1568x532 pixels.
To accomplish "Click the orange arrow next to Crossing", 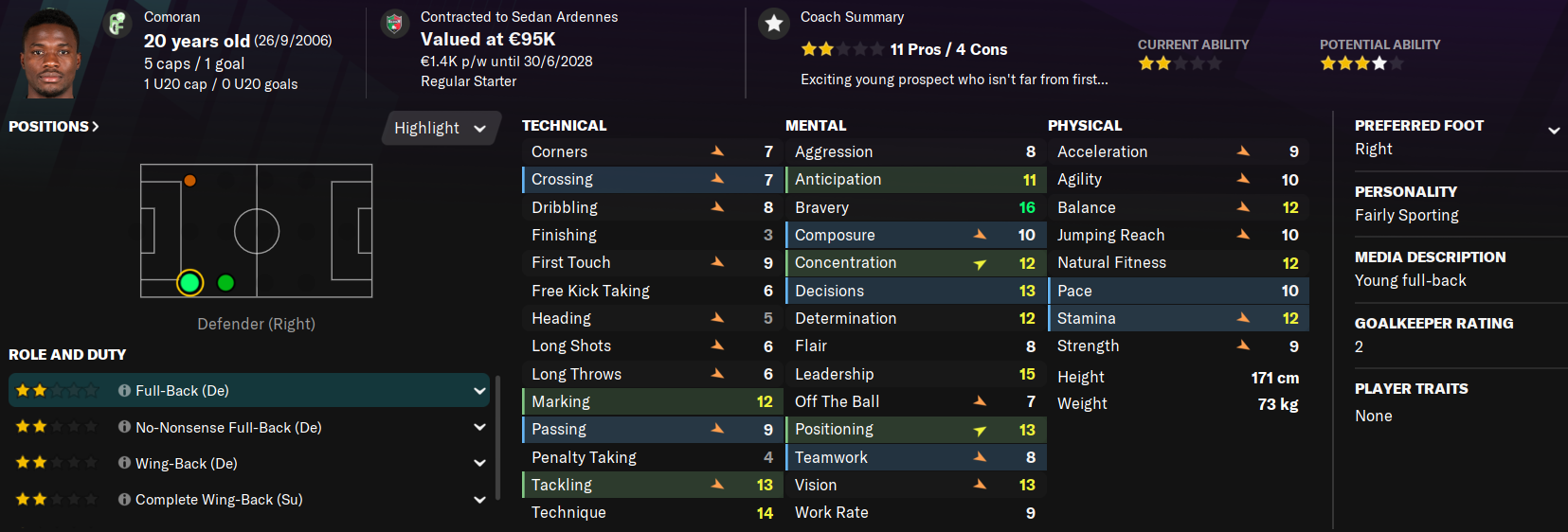I will coord(717,179).
